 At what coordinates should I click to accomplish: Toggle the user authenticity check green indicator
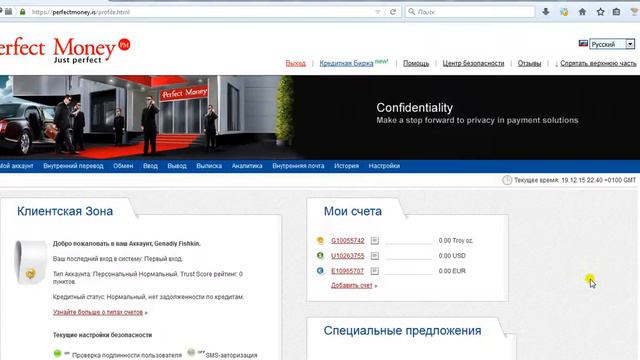pos(58,353)
